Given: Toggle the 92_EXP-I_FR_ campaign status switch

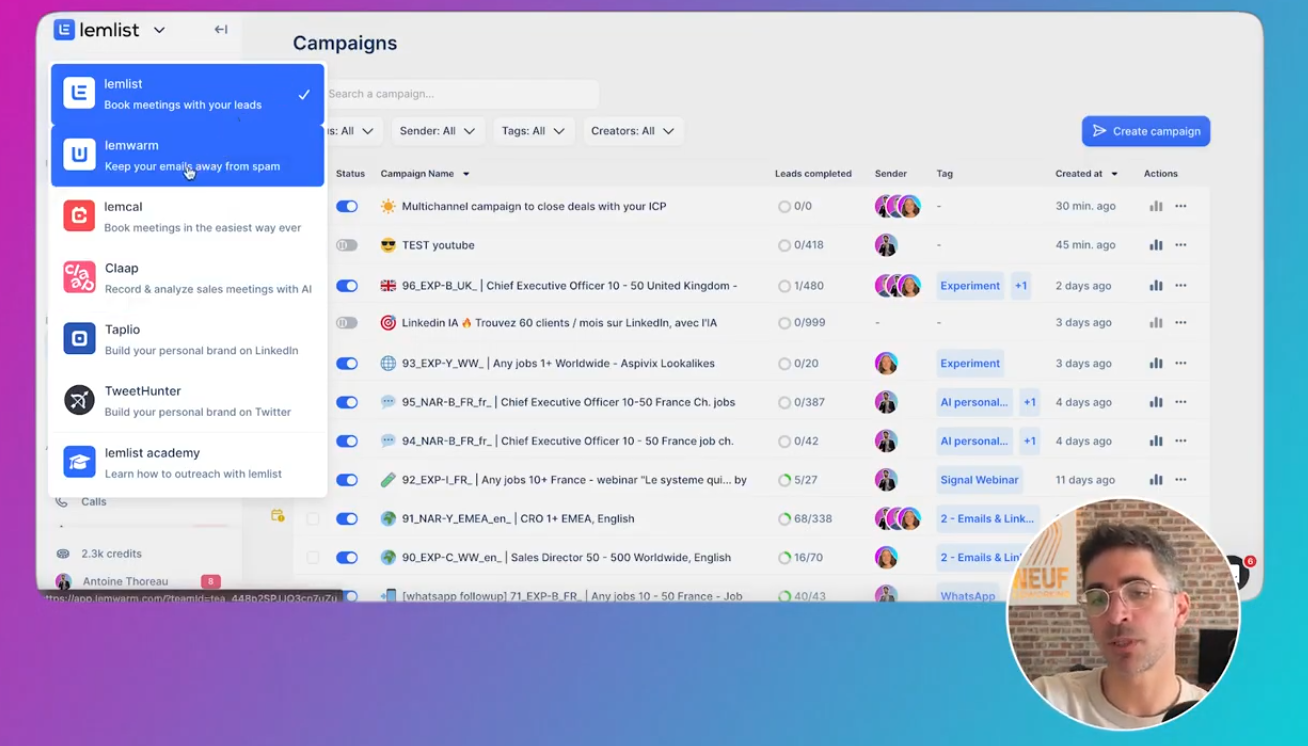Looking at the screenshot, I should pos(347,480).
